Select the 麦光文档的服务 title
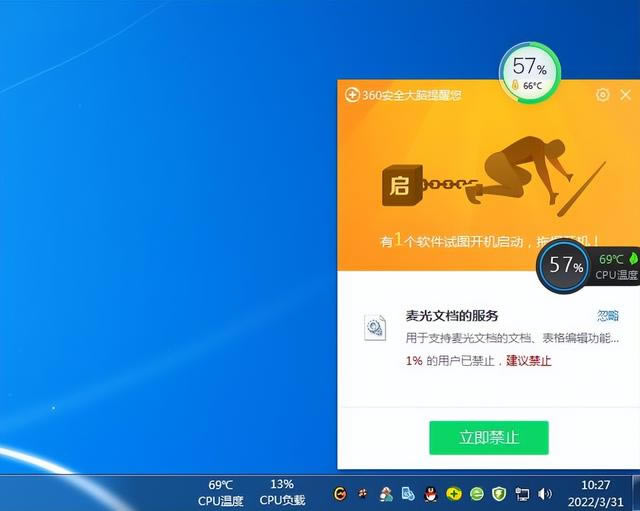Viewport: 640px width, 511px height. coord(452,315)
